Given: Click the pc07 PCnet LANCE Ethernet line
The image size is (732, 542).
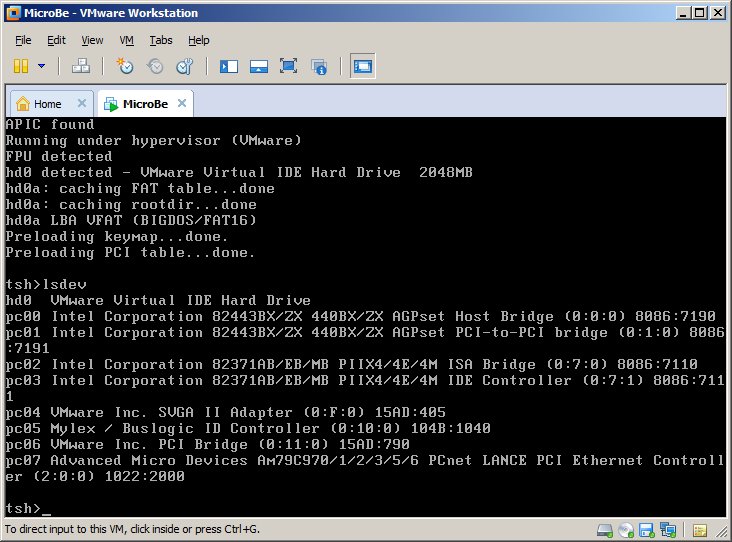Looking at the screenshot, I should [365, 468].
